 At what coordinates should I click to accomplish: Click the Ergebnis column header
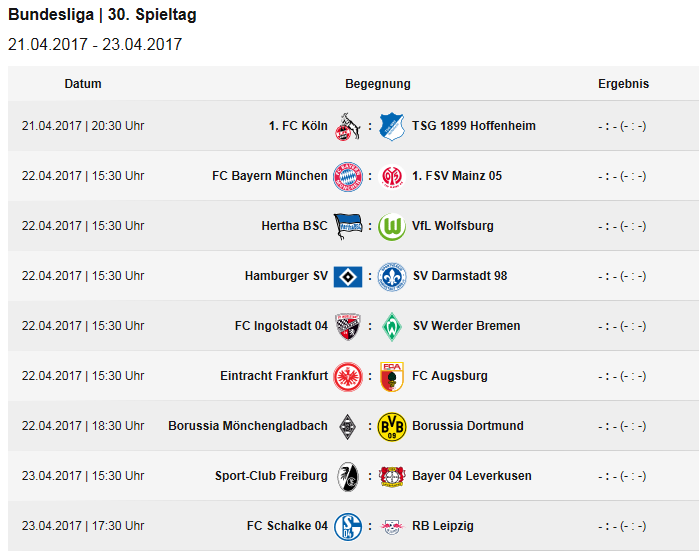(x=623, y=84)
